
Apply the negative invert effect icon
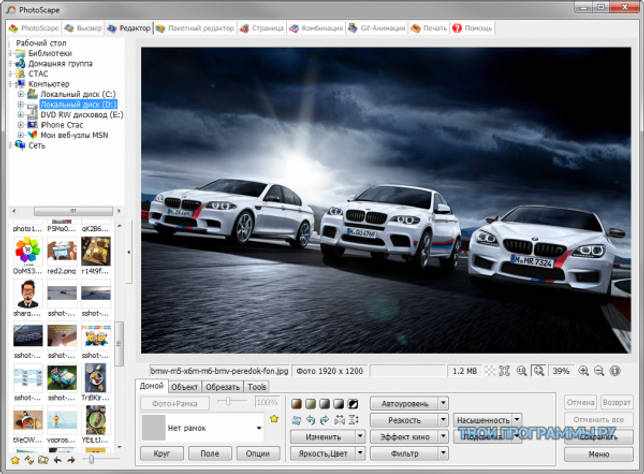click(353, 404)
